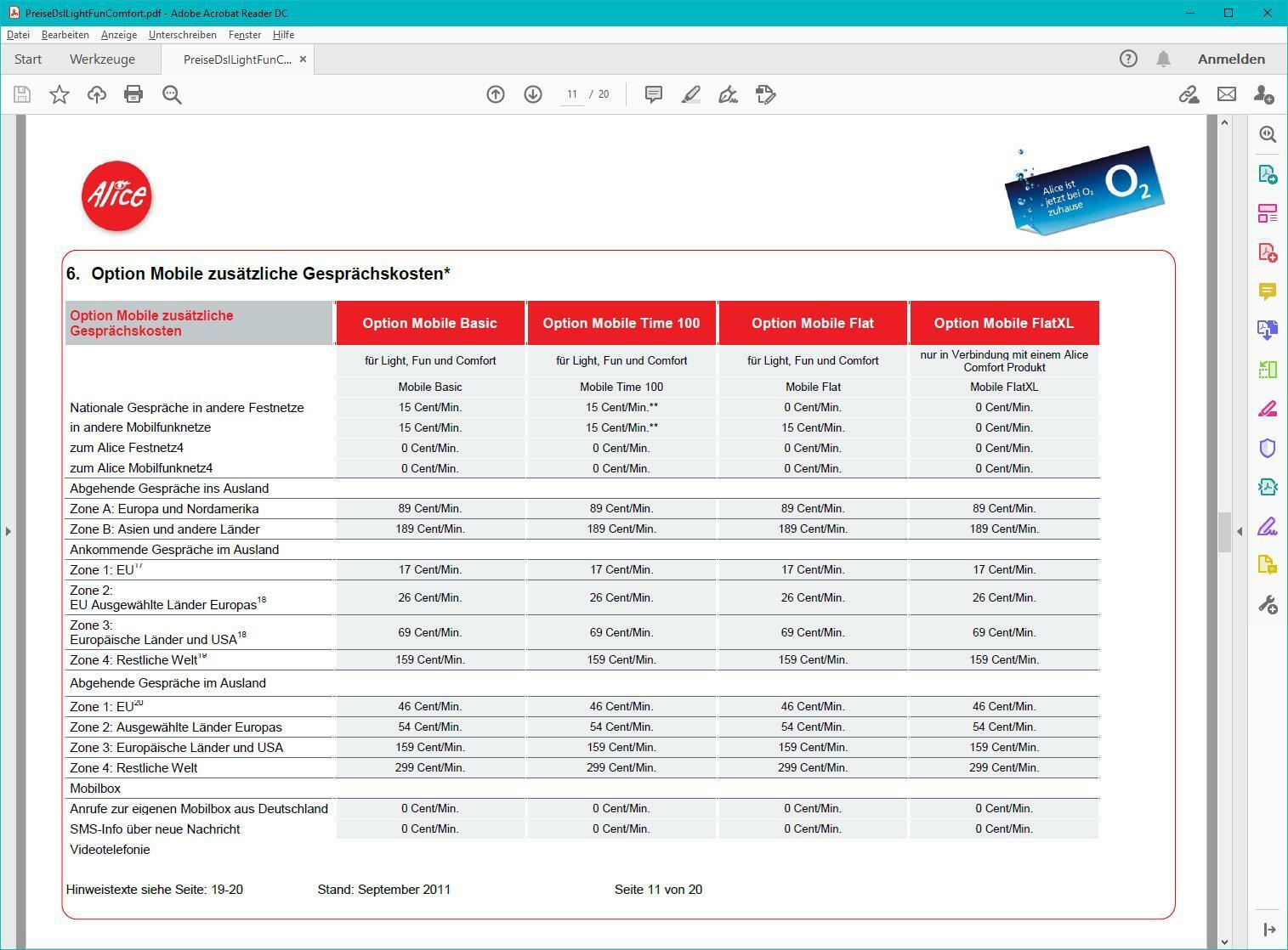
Task: Add the document to starred files
Action: (60, 94)
